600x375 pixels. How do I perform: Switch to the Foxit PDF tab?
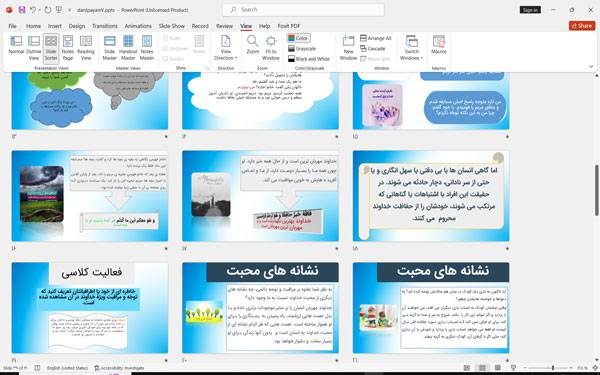[289, 26]
